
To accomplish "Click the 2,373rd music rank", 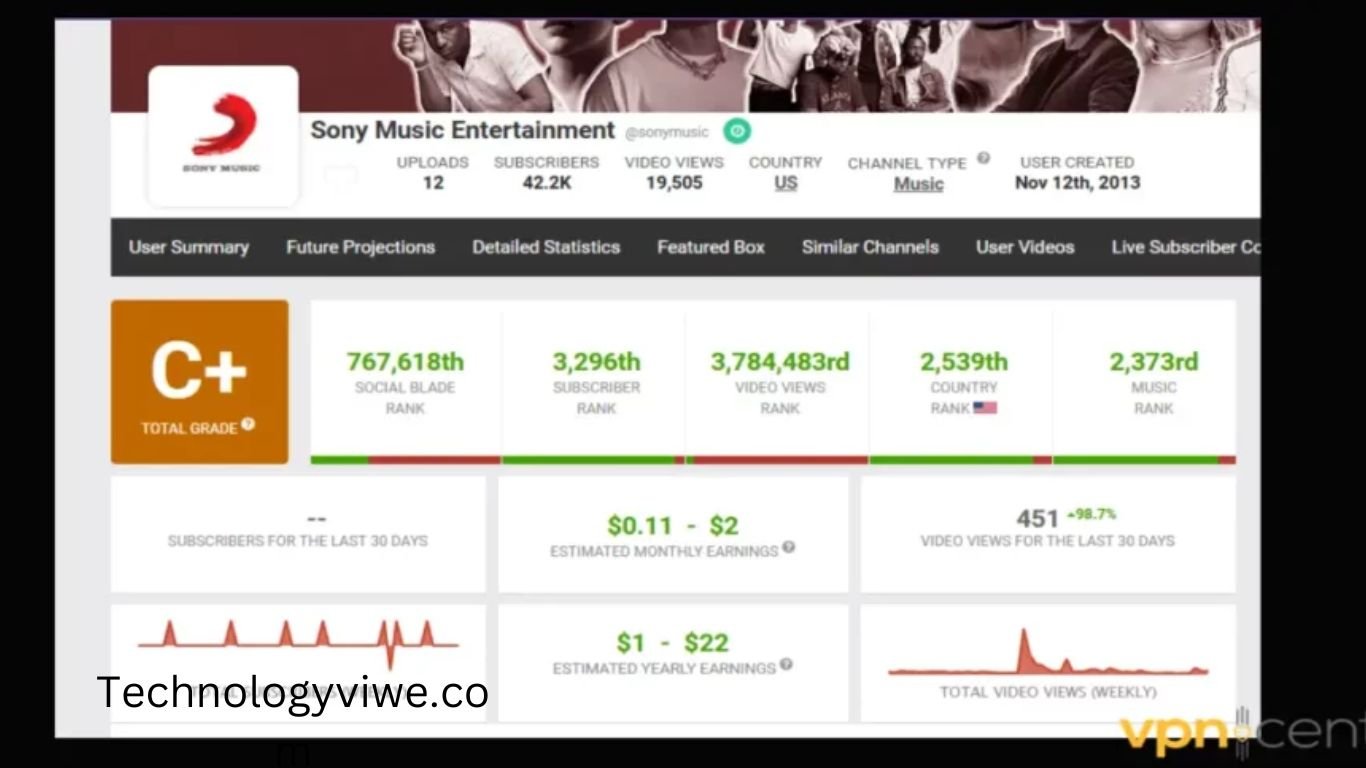I will click(x=1153, y=362).
